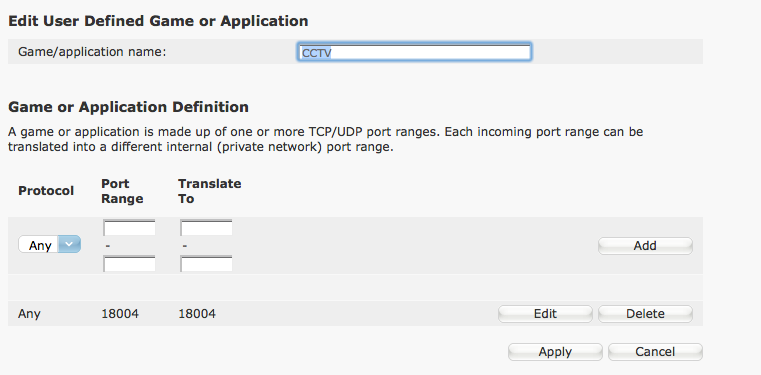761x375 pixels.
Task: Click the Protocol column header
Action: 46,191
